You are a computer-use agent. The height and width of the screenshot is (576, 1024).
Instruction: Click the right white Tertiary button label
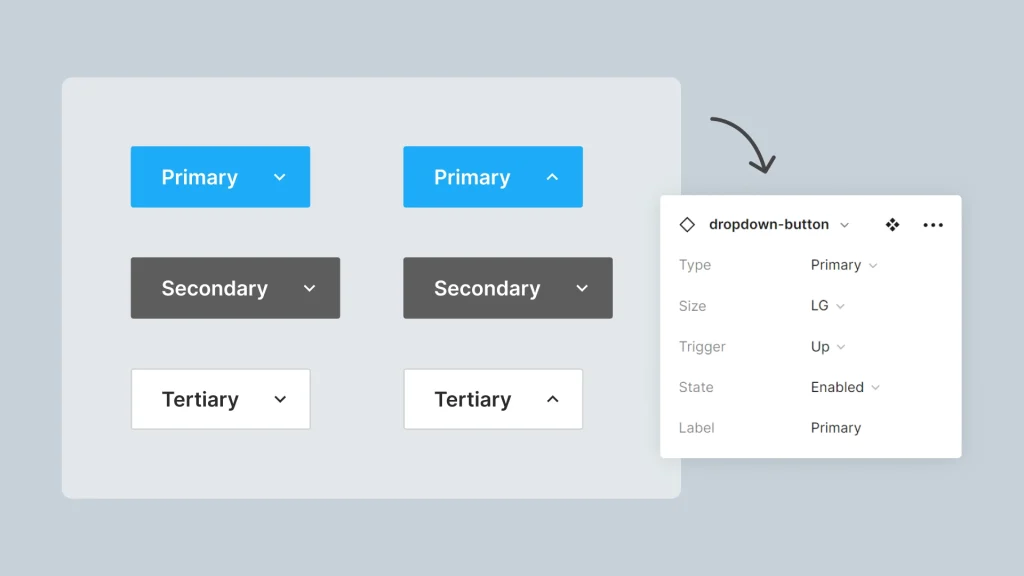[472, 400]
